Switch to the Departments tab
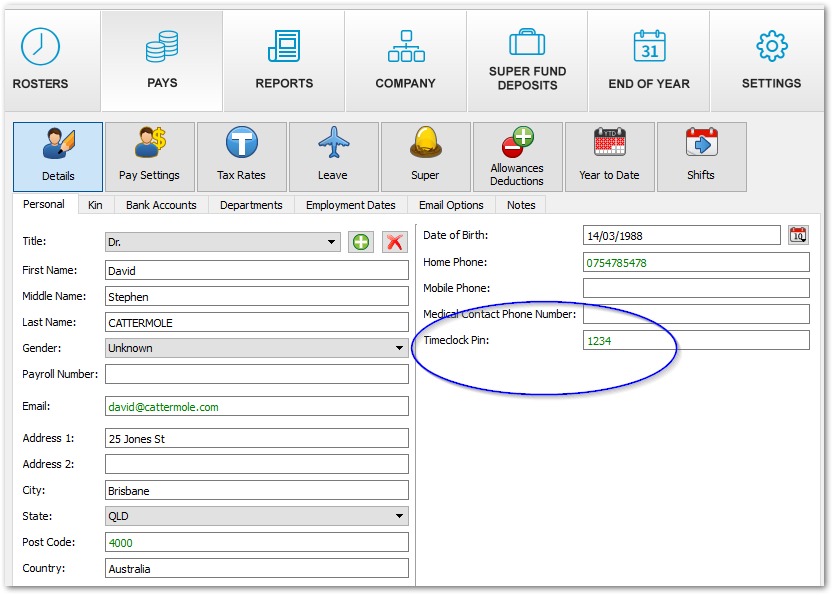 [251, 205]
